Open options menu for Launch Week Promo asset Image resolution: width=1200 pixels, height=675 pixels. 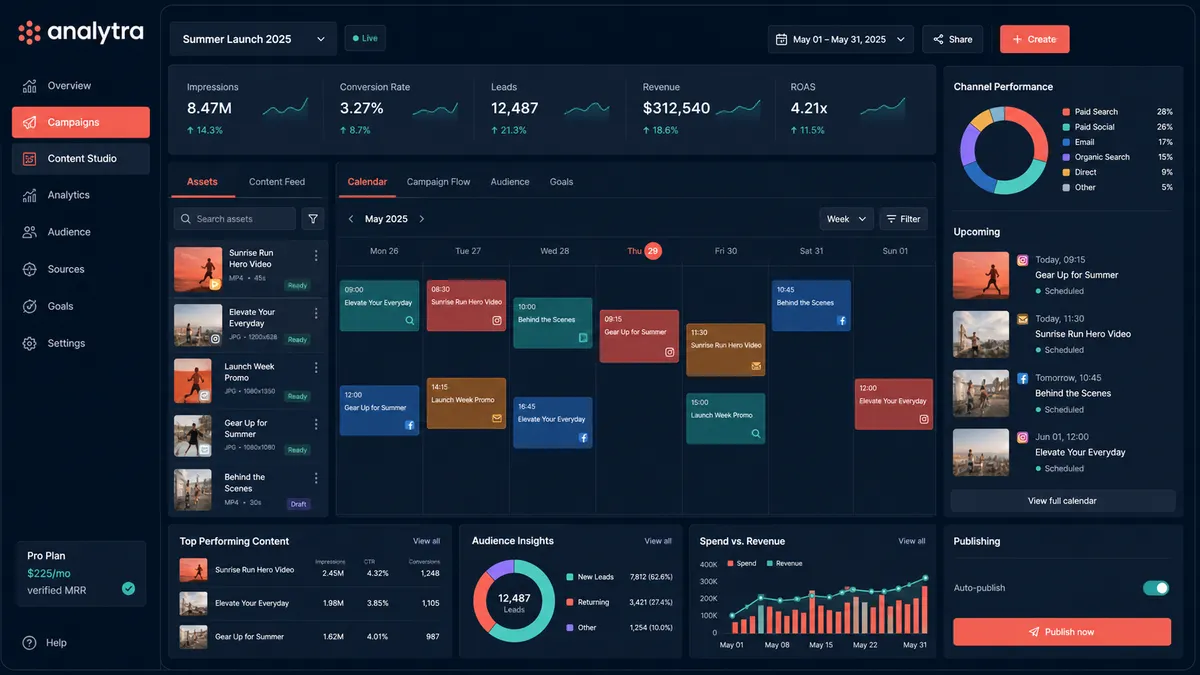(x=316, y=368)
